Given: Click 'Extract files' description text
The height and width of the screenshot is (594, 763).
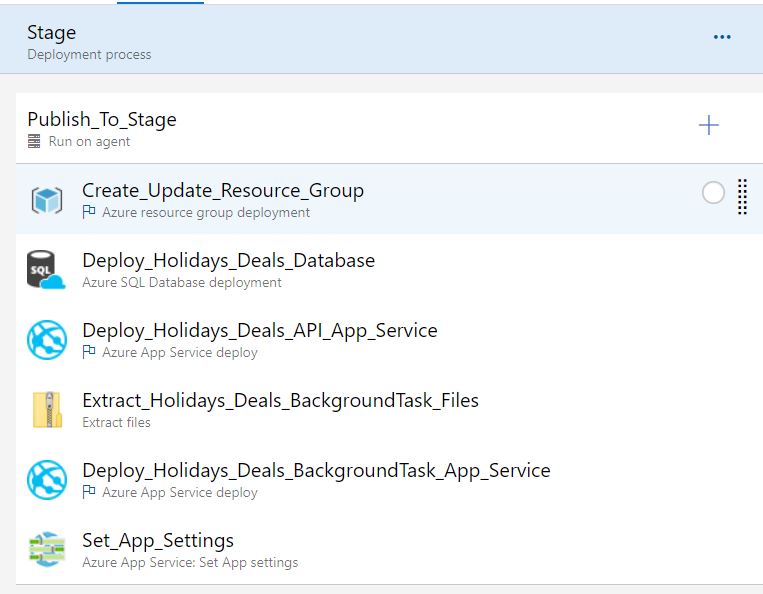Looking at the screenshot, I should [116, 422].
